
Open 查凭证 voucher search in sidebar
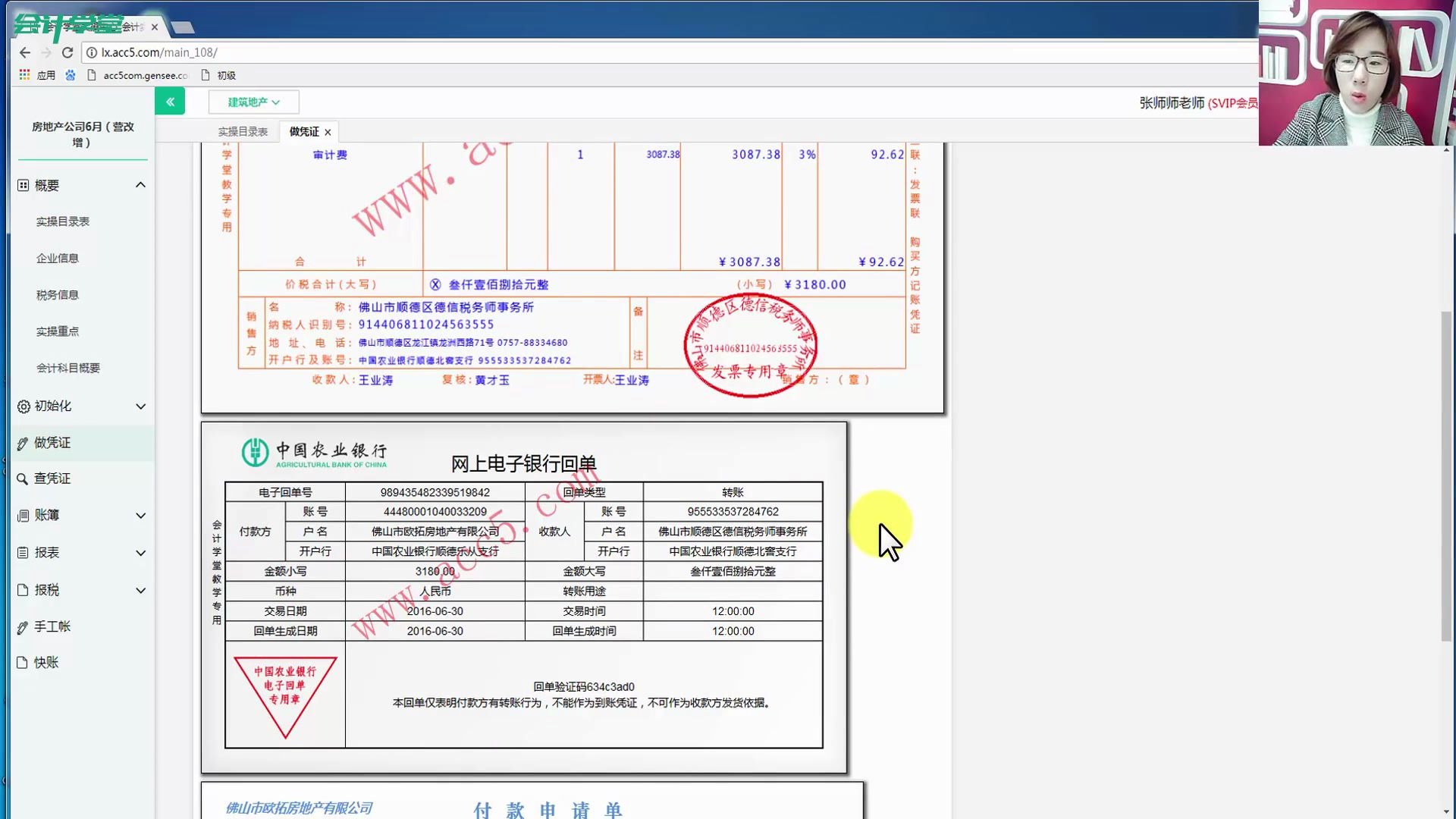coord(22,479)
